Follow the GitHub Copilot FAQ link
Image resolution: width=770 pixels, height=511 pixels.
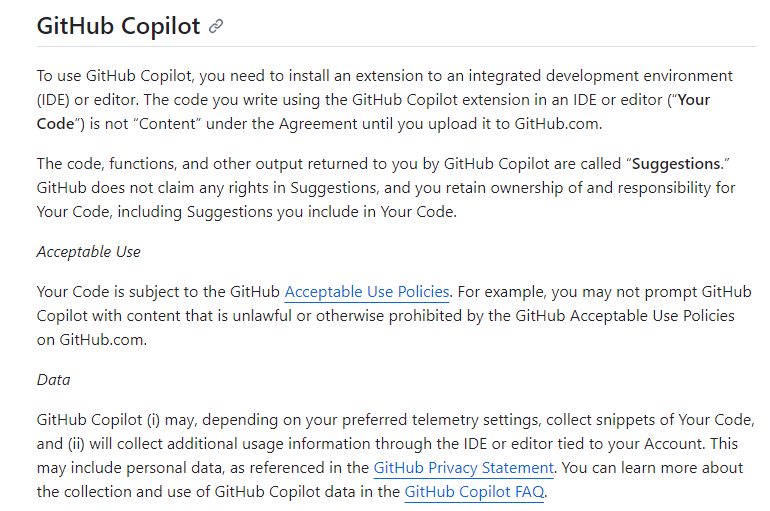pos(474,491)
